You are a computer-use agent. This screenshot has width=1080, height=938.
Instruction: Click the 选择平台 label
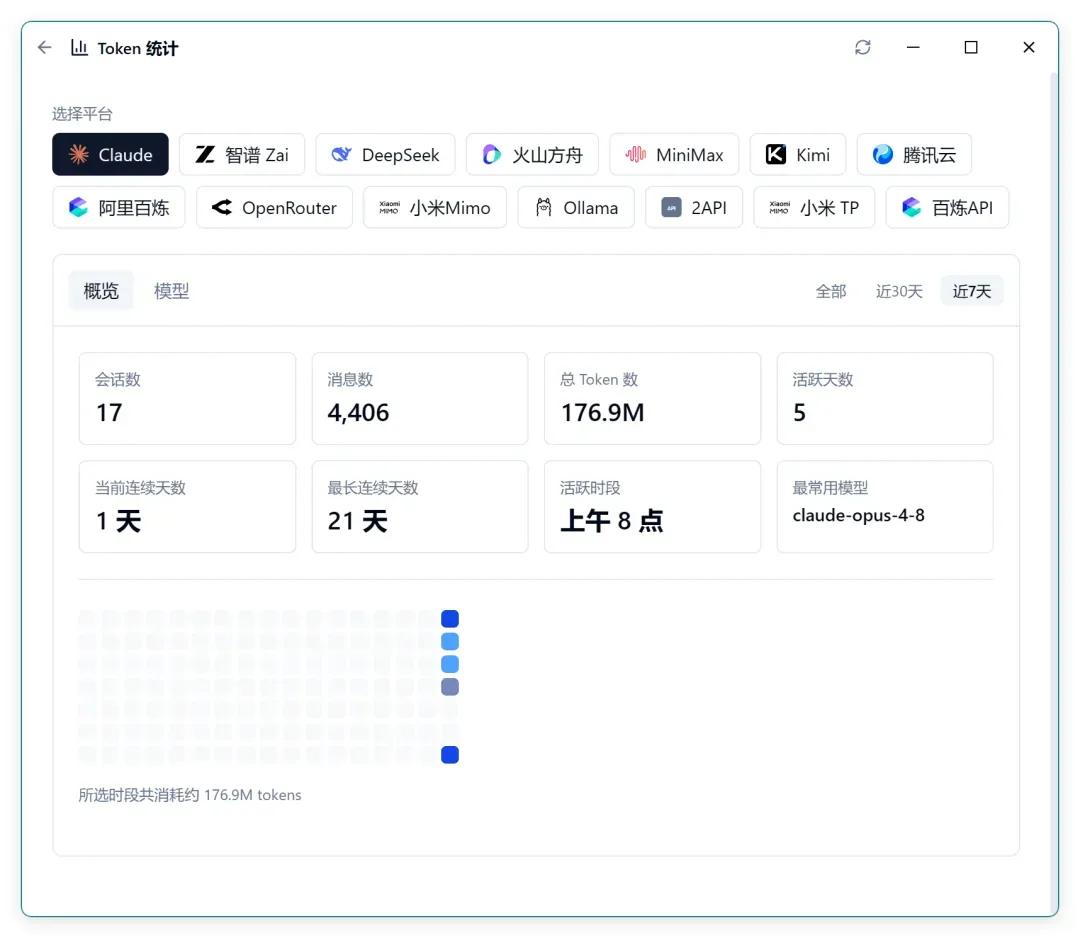82,114
